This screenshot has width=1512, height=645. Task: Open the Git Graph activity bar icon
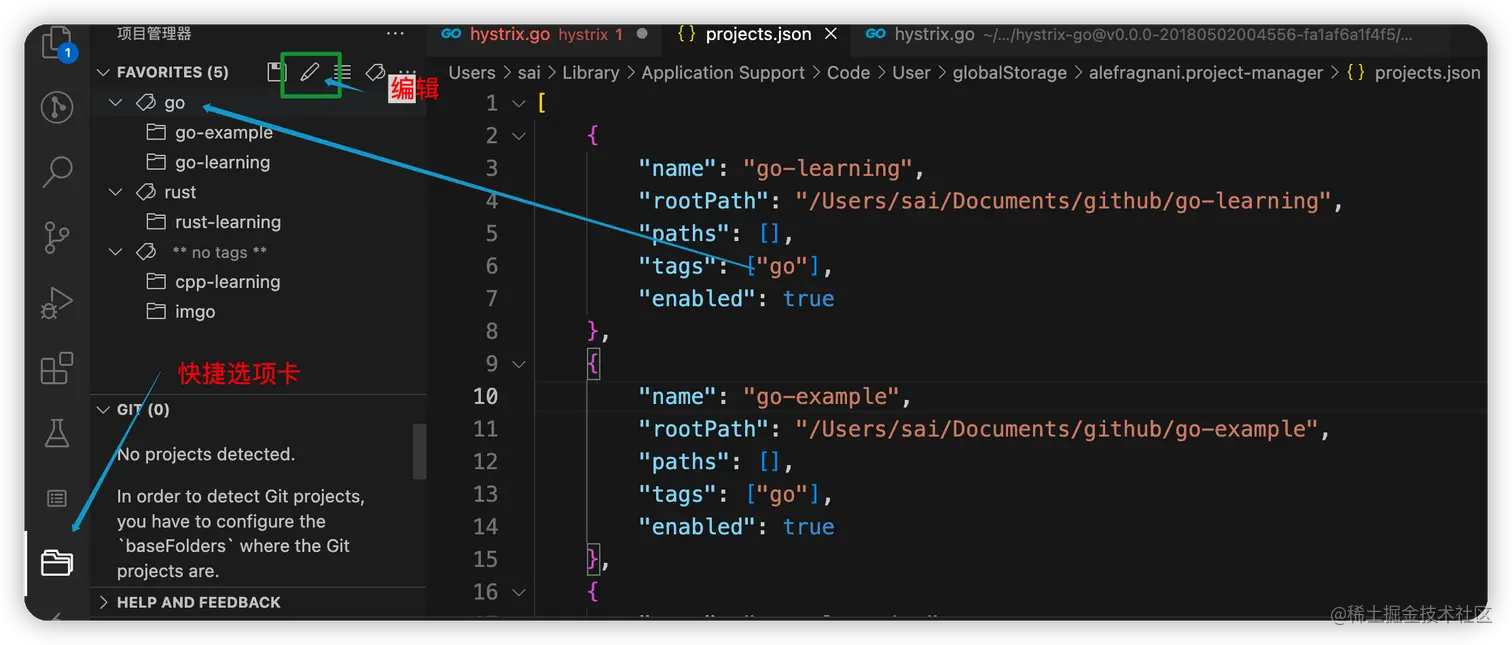57,107
